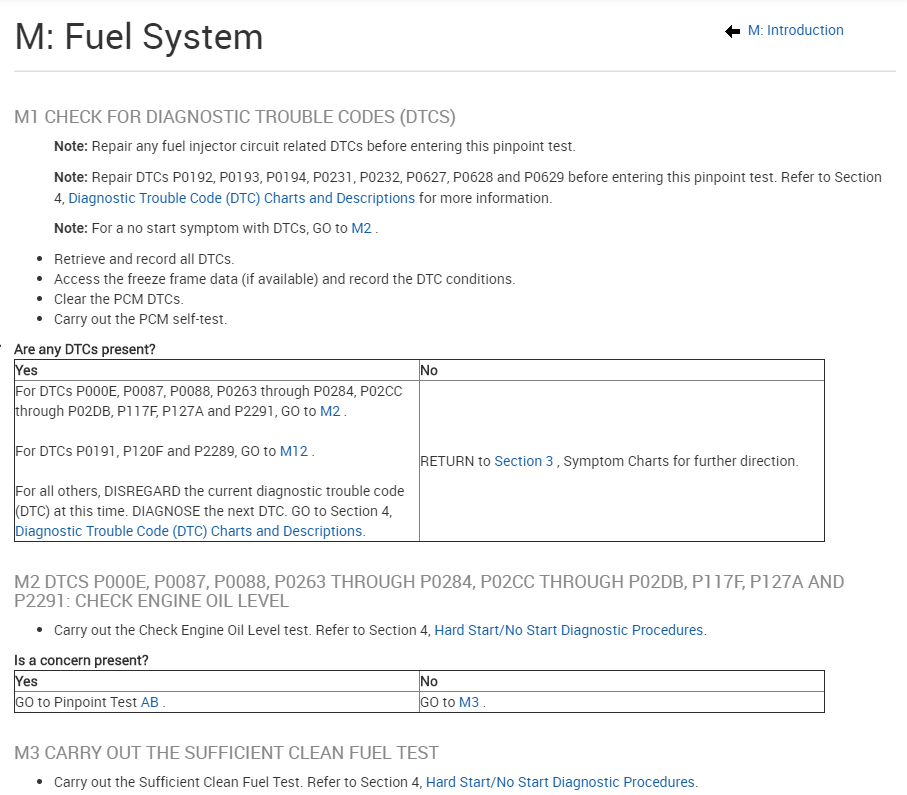
Task: Click the 'Clear the PCM DTCs' bullet
Action: (119, 299)
